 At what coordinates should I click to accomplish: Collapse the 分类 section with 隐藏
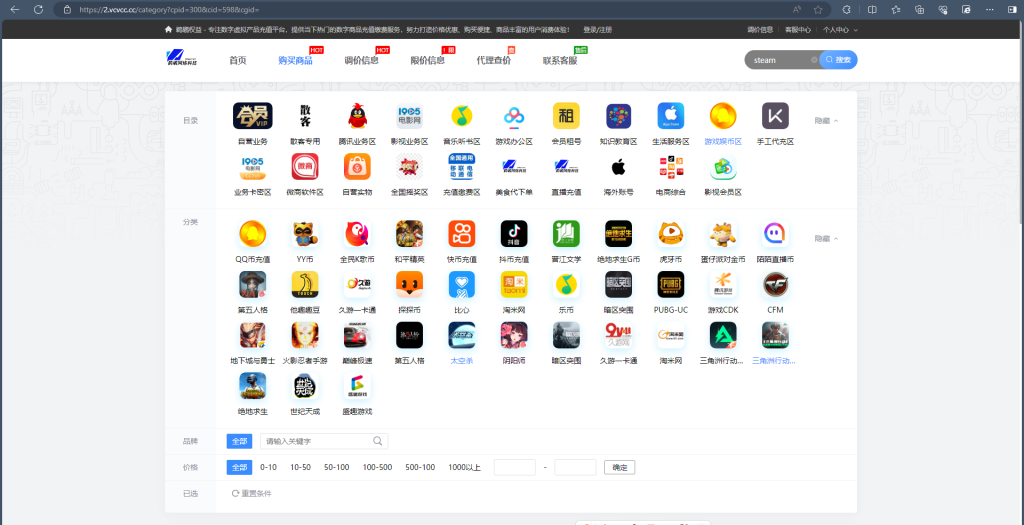826,239
